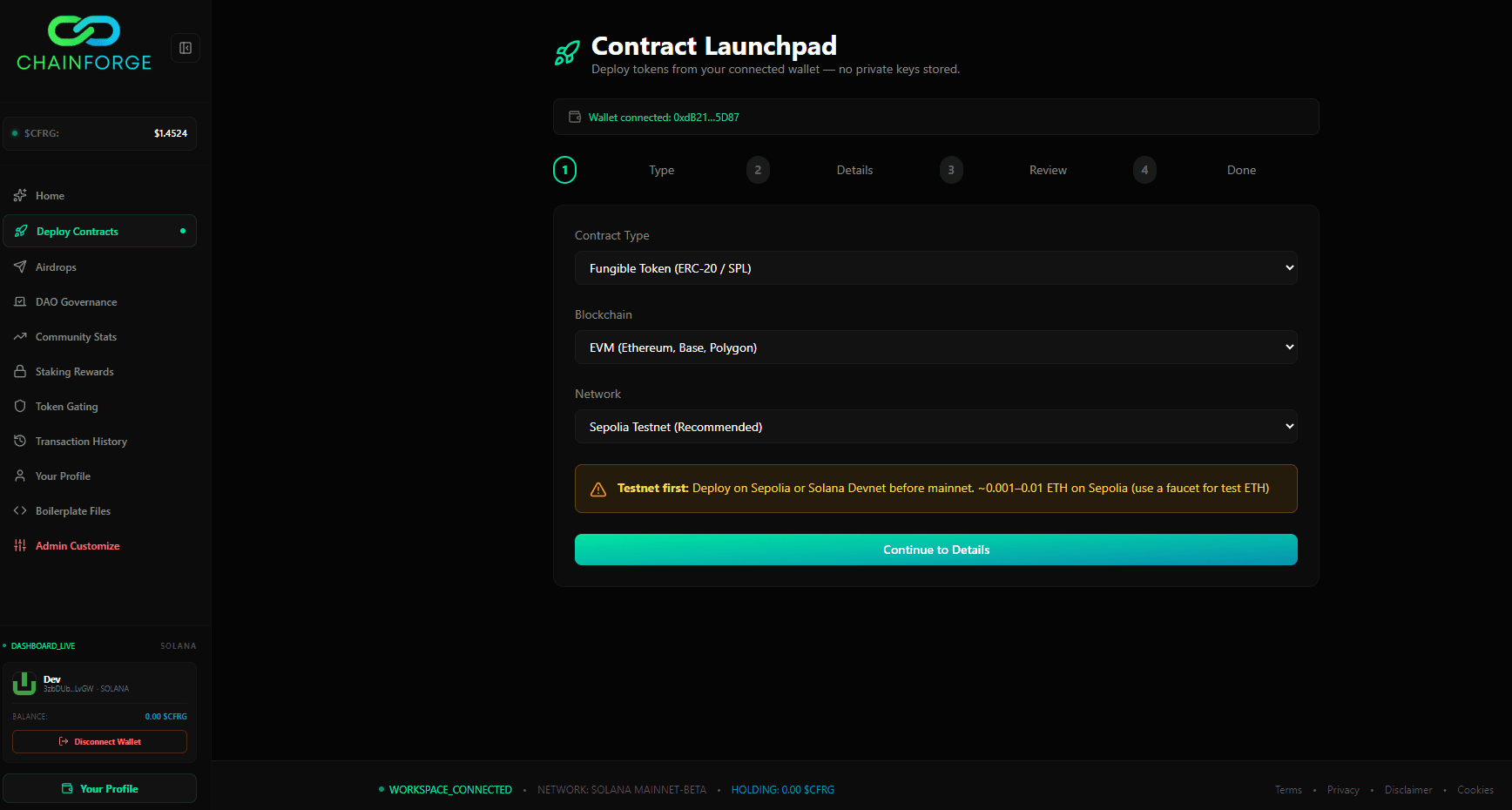Image resolution: width=1512 pixels, height=810 pixels.
Task: Click the Your Profile person icon
Action: click(20, 476)
